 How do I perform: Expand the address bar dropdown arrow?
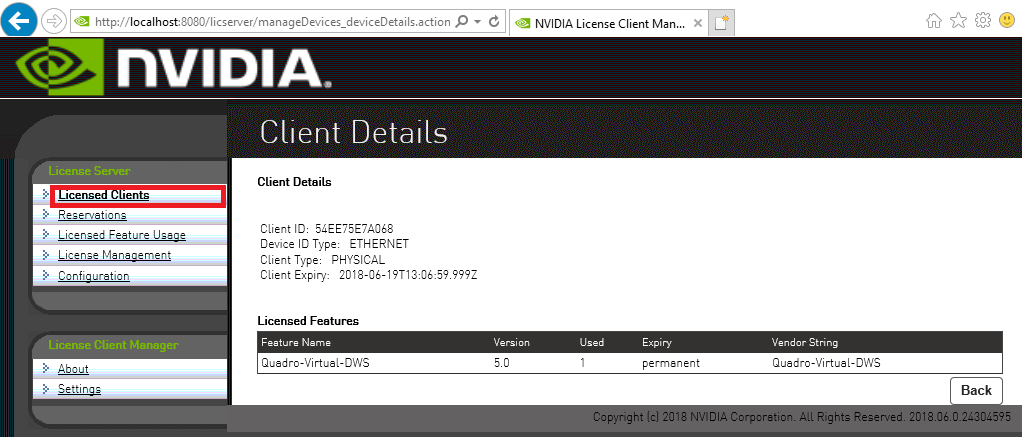click(x=477, y=21)
